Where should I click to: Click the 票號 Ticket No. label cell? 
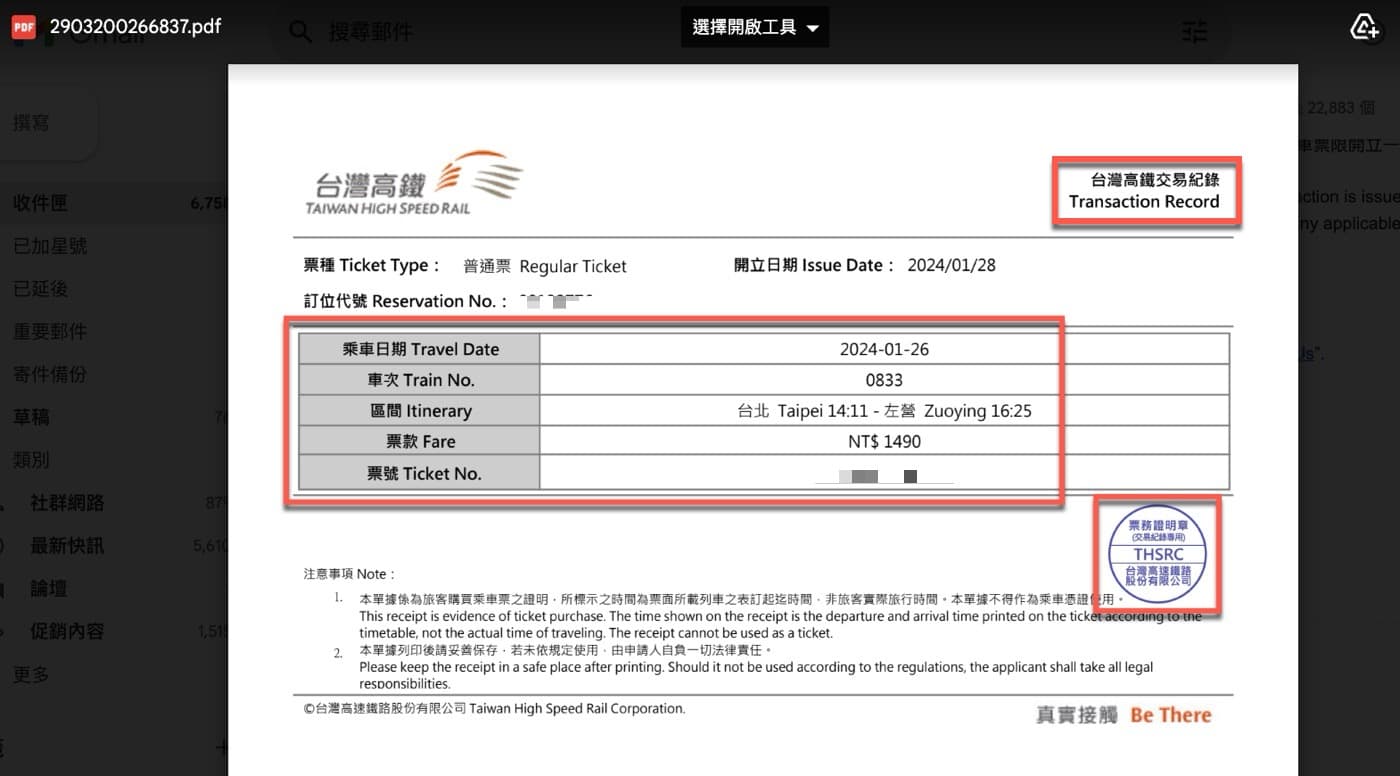[420, 473]
